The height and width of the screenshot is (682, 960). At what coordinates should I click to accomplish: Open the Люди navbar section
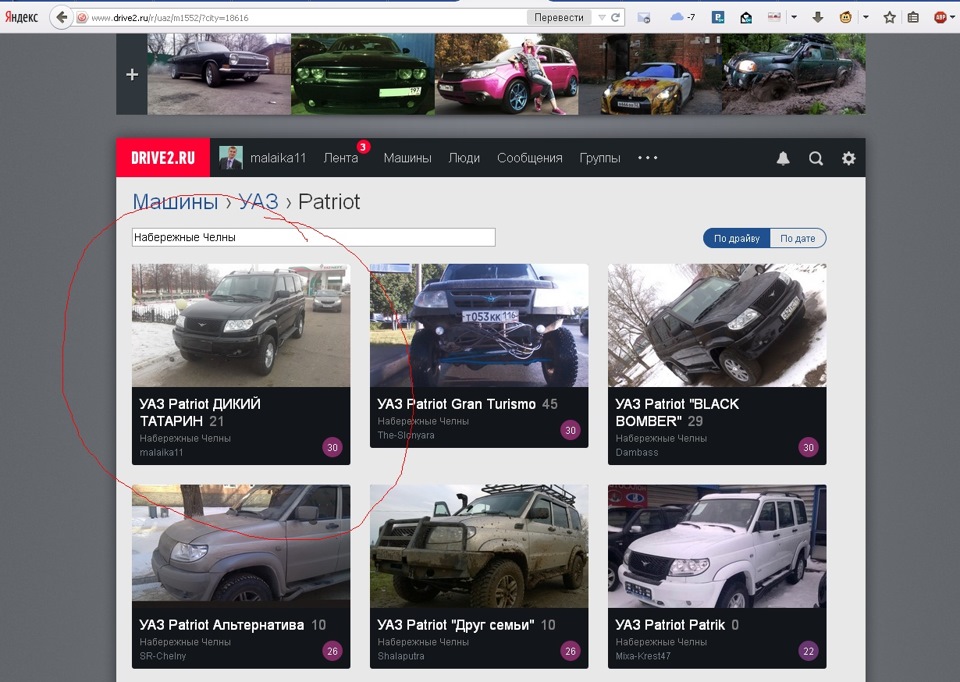click(464, 158)
